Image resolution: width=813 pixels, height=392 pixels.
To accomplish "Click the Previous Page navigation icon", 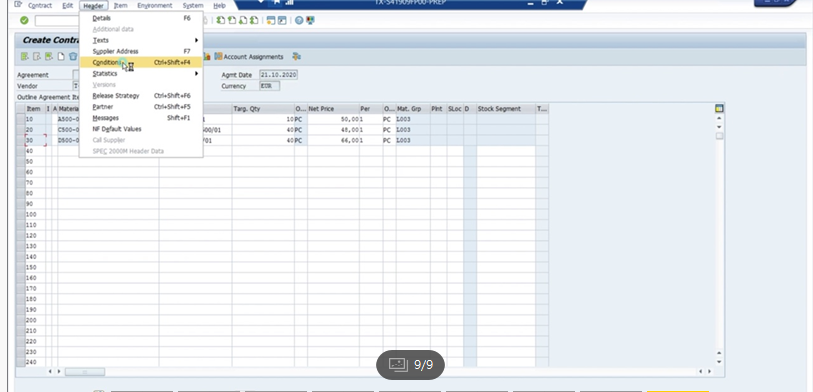I will tap(232, 21).
